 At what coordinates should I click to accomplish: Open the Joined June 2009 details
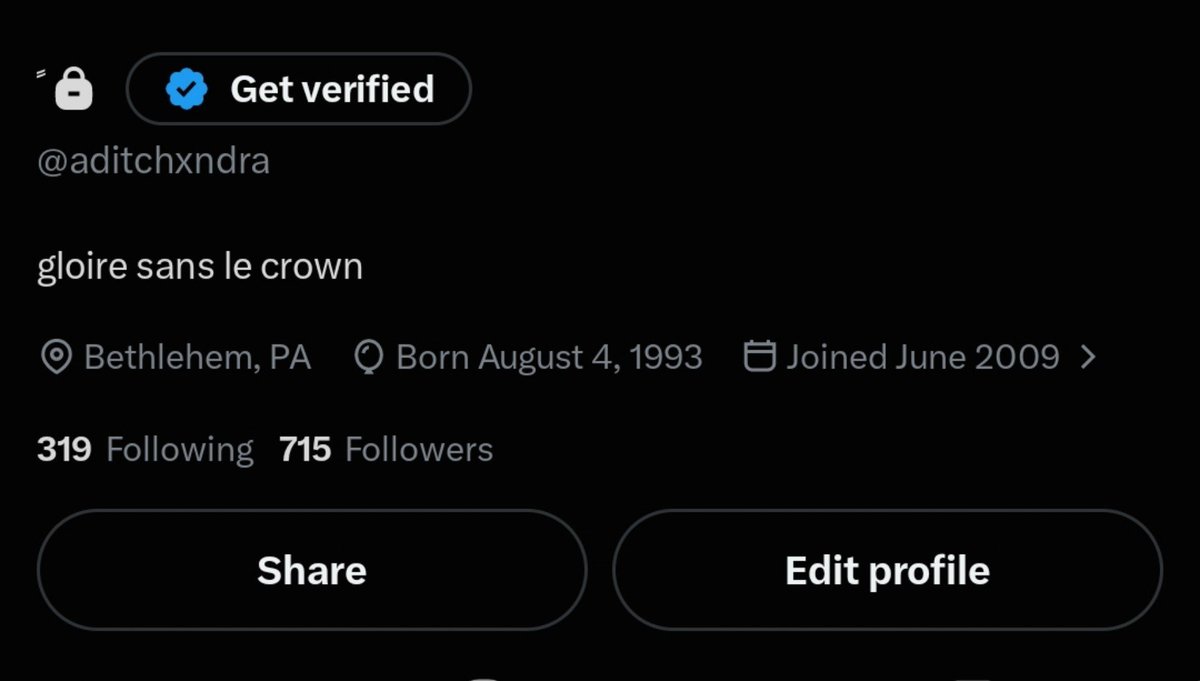[x=922, y=357]
